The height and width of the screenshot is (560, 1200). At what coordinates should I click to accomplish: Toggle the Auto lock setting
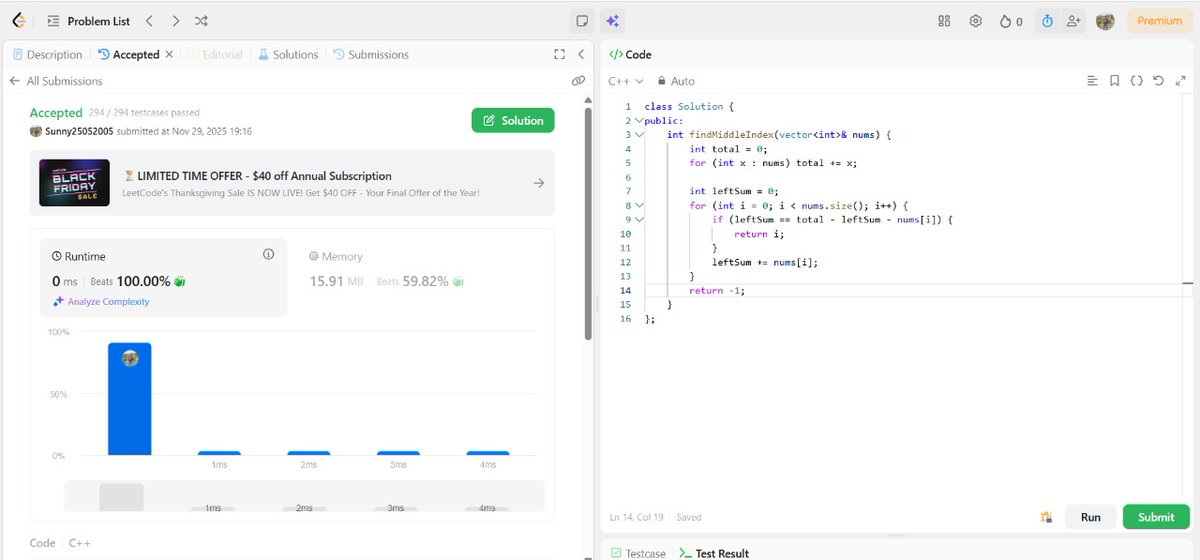(x=676, y=81)
